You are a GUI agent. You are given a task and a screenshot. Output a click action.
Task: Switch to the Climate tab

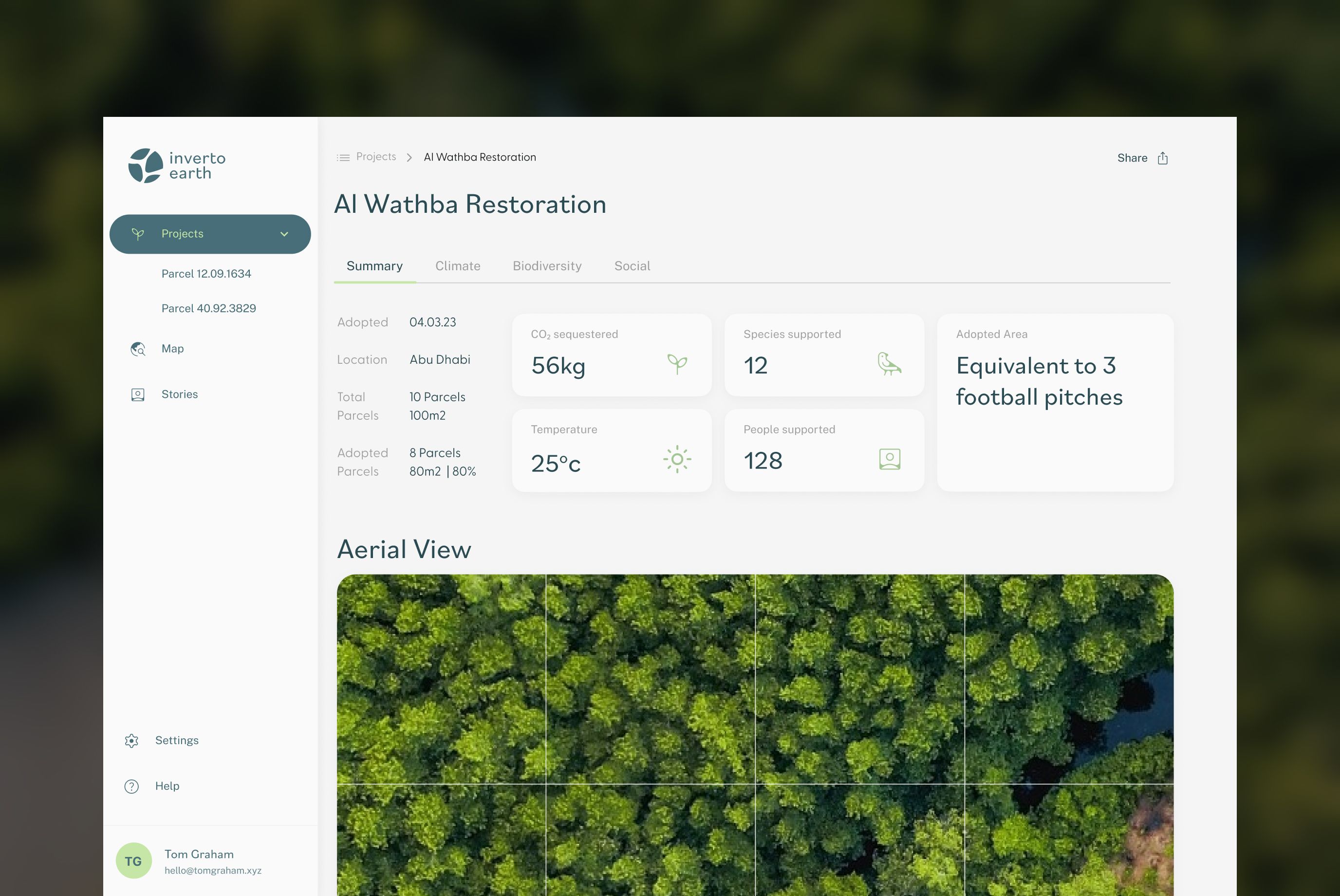coord(458,266)
